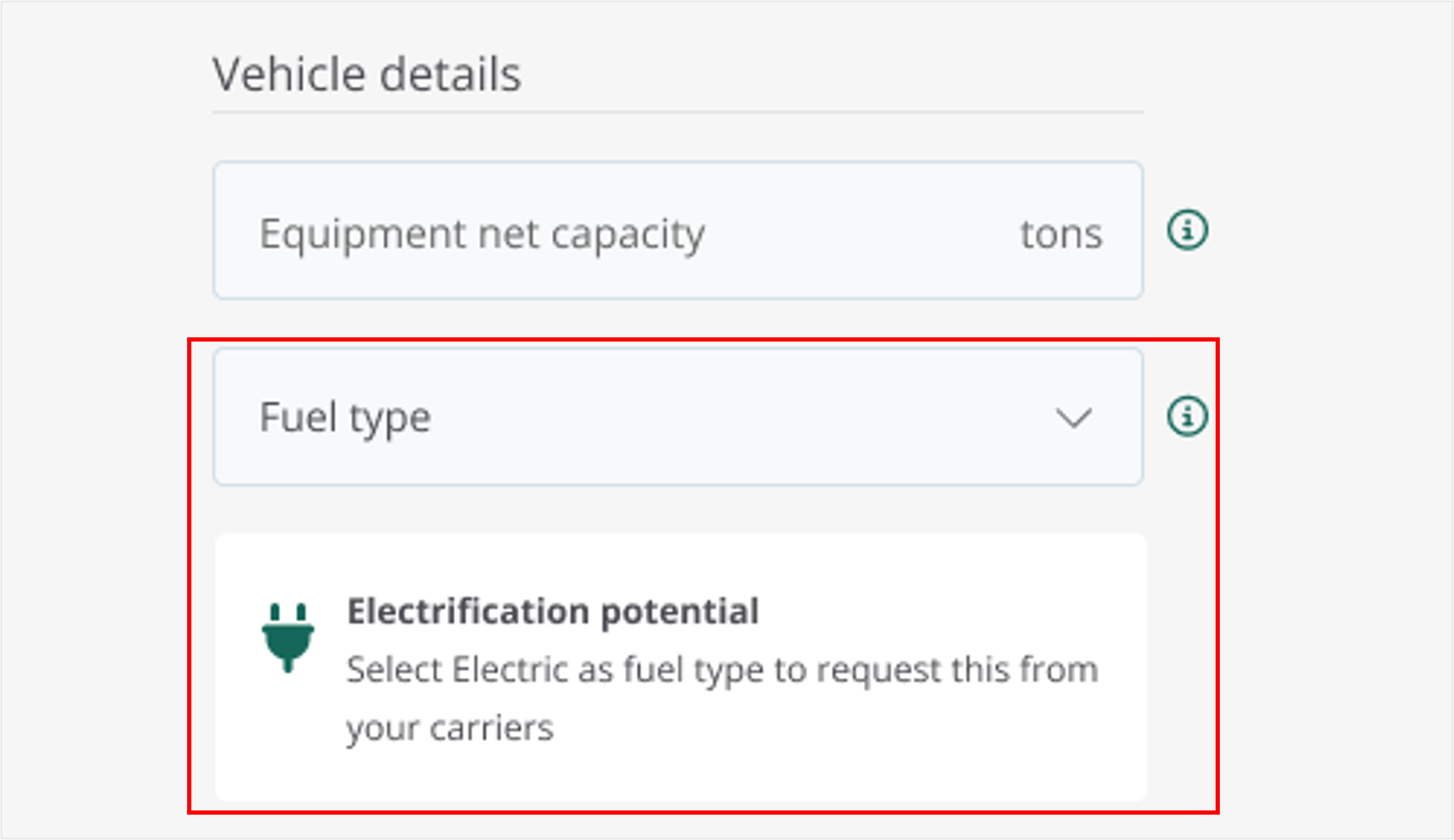Click blank space inside capacity field before tons

863,233
